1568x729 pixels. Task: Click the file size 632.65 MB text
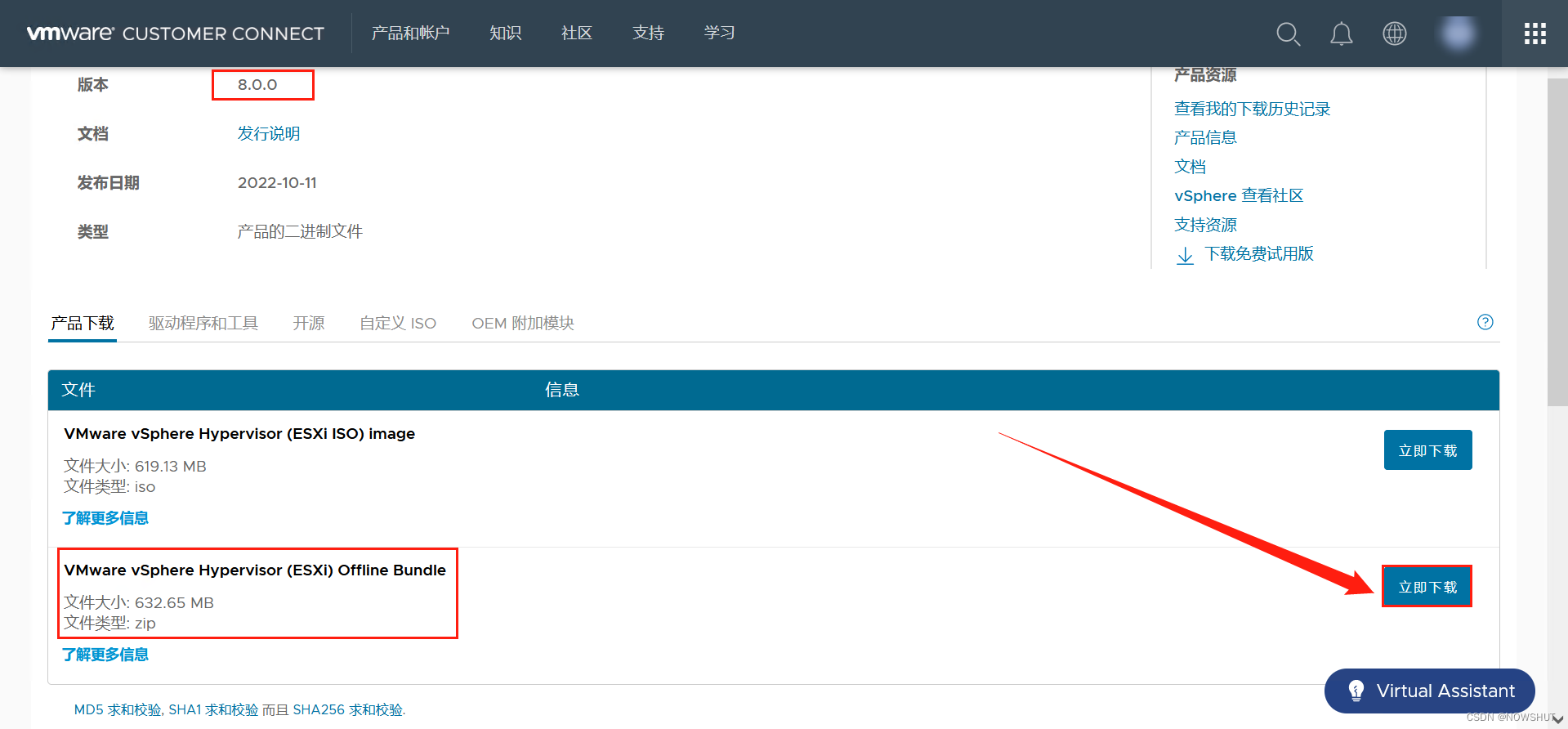139,602
